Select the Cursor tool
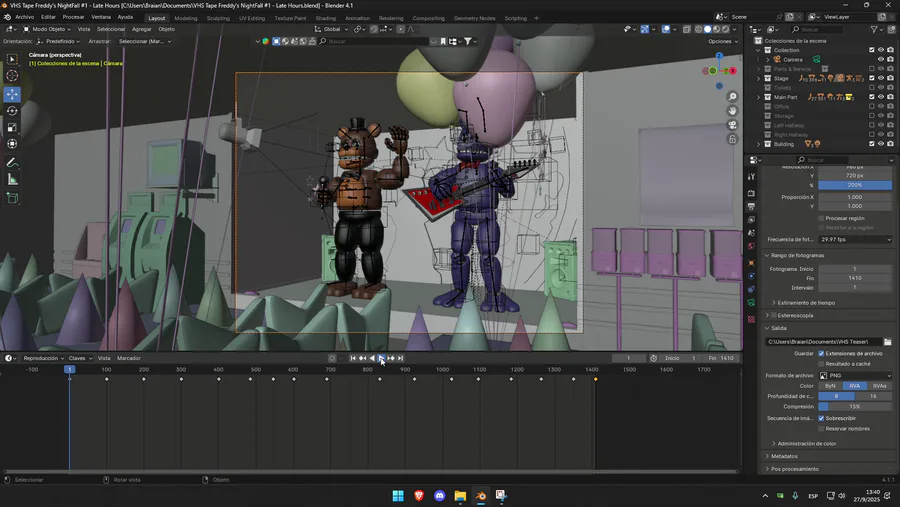Image resolution: width=900 pixels, height=507 pixels. (12, 76)
